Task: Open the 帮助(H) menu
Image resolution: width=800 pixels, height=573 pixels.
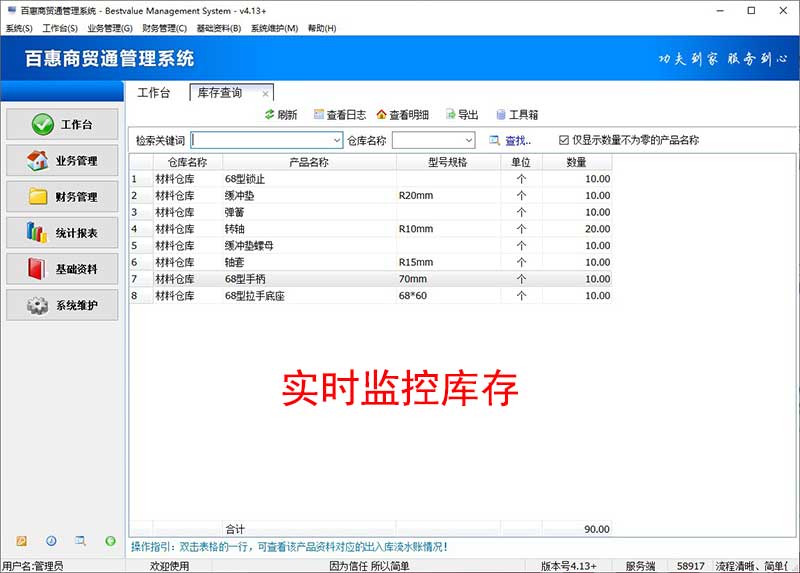Action: pyautogui.click(x=321, y=28)
